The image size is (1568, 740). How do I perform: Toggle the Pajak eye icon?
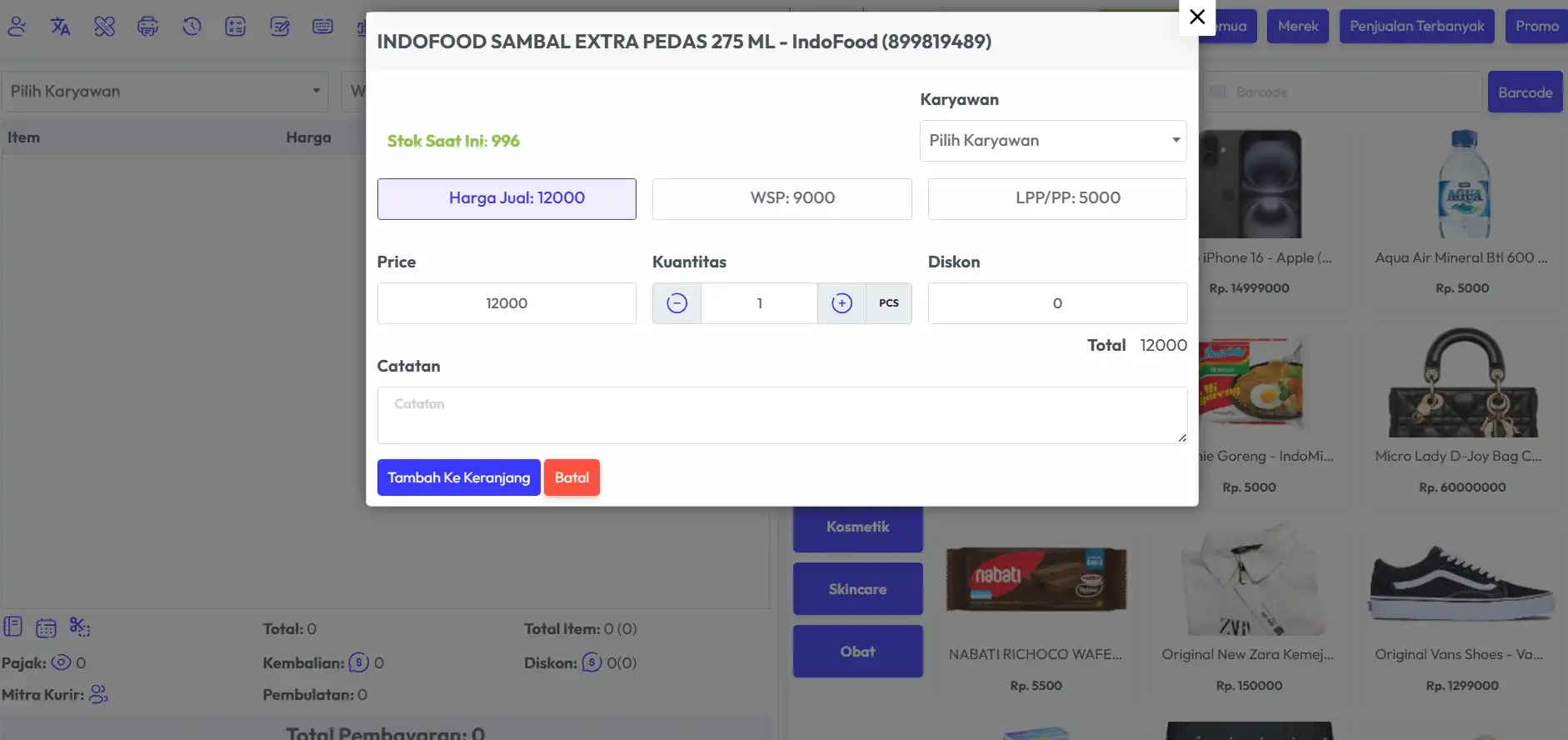[61, 662]
